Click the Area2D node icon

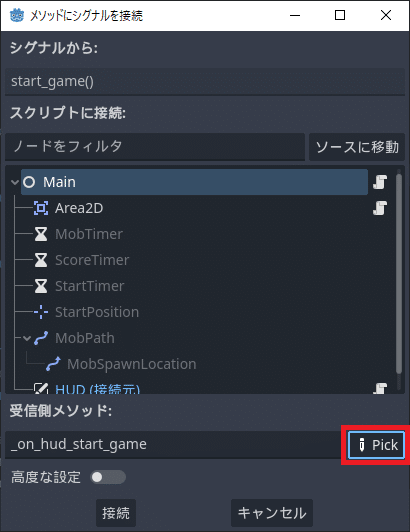41,208
